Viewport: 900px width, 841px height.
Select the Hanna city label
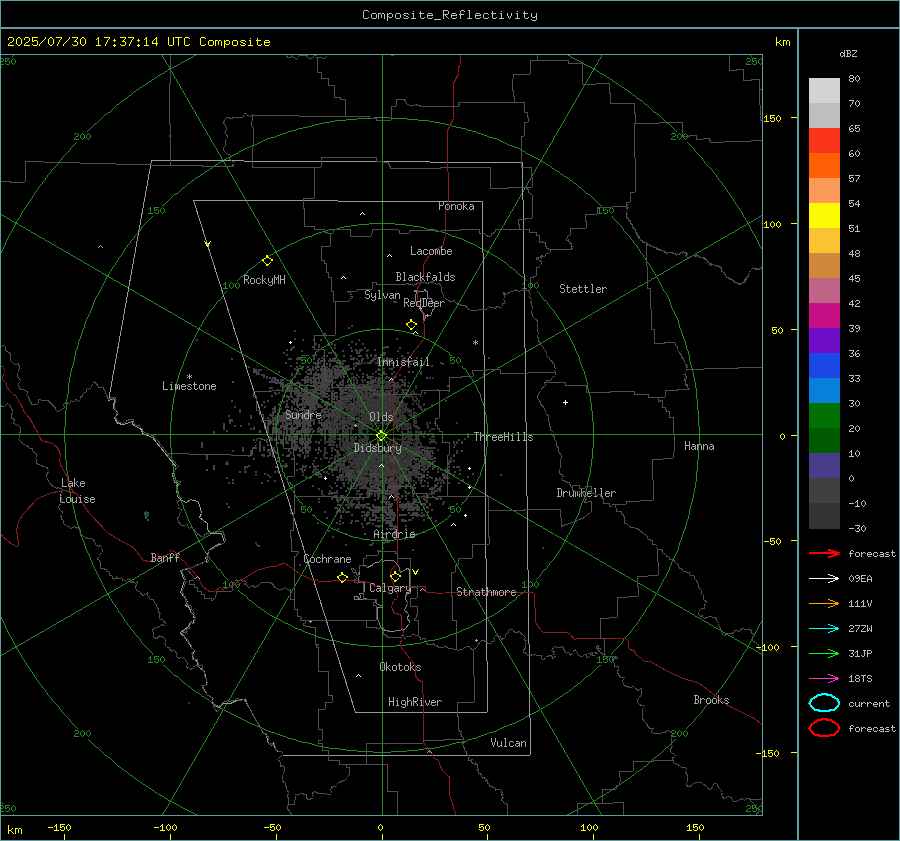[699, 446]
